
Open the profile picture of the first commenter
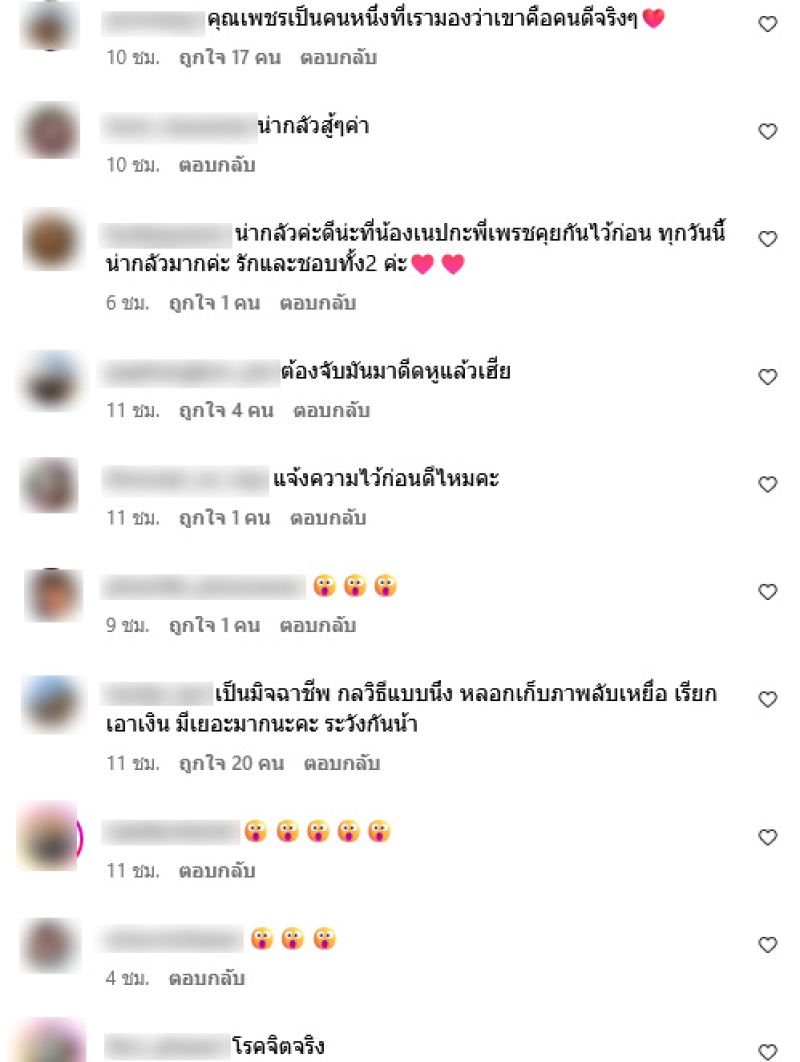50,24
